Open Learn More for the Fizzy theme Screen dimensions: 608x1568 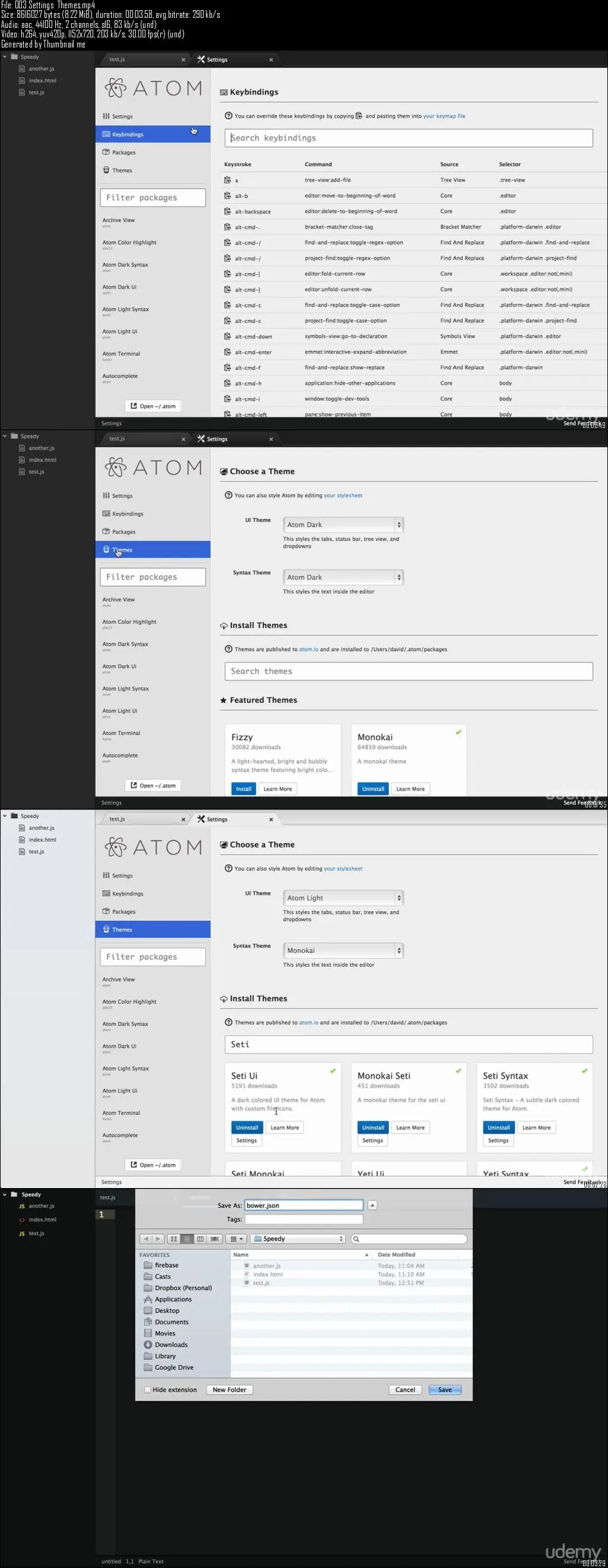(277, 789)
